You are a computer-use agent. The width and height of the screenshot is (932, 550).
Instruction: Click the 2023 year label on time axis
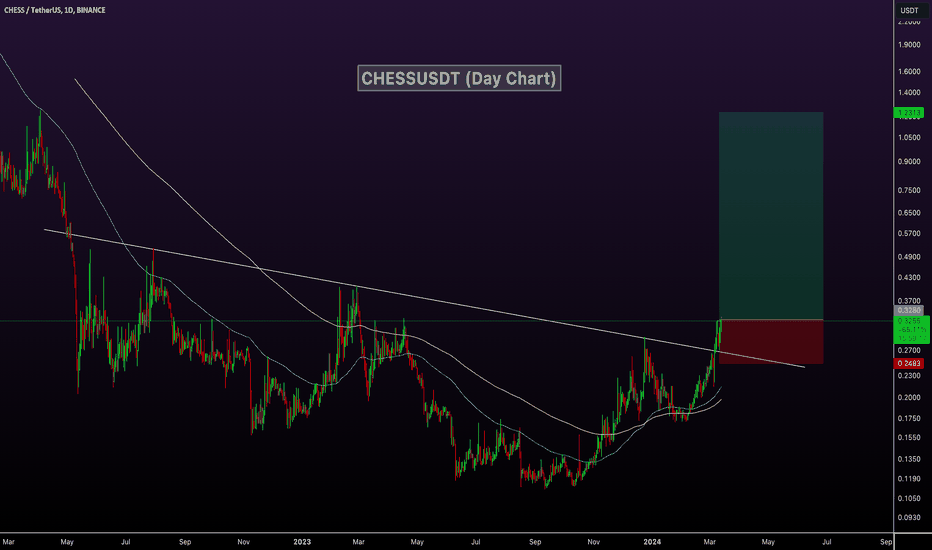click(x=302, y=542)
